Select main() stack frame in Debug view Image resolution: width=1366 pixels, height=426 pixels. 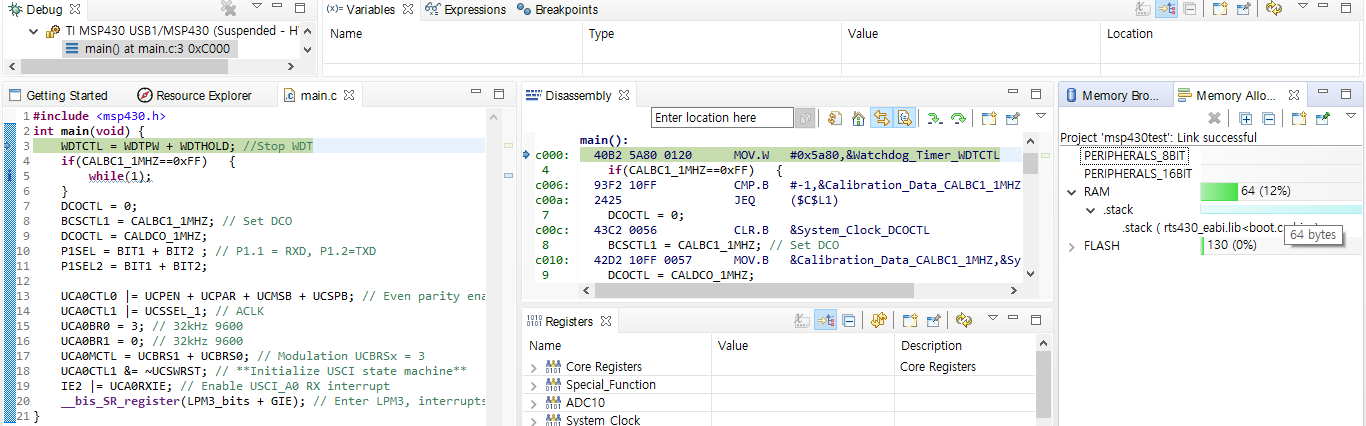point(150,48)
